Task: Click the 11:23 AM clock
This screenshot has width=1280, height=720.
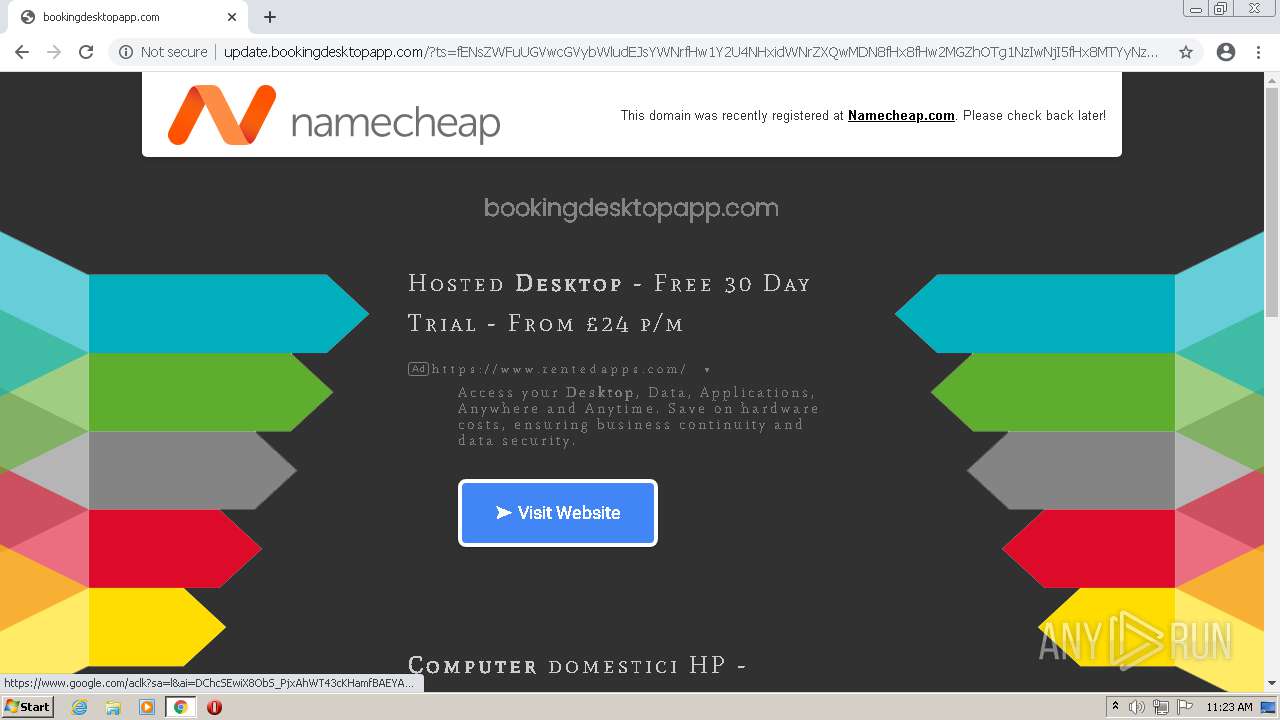Action: coord(1229,707)
